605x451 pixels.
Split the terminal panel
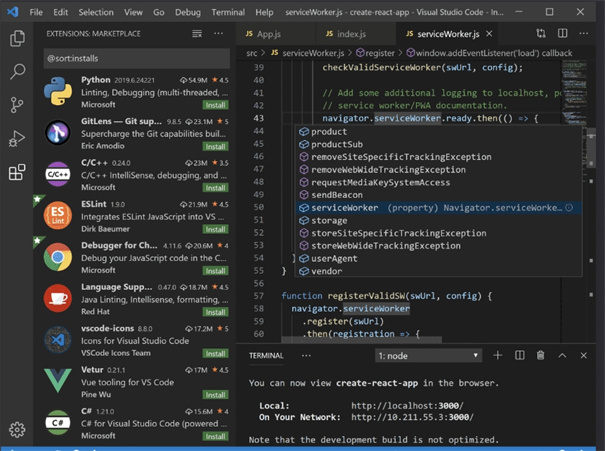click(520, 355)
